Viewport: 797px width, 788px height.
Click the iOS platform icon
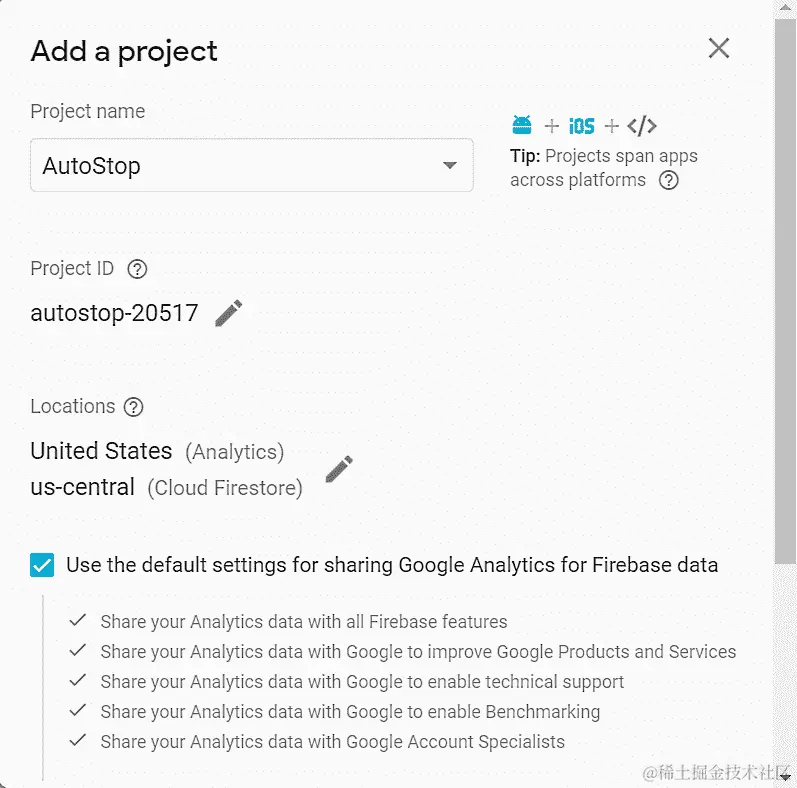[581, 126]
